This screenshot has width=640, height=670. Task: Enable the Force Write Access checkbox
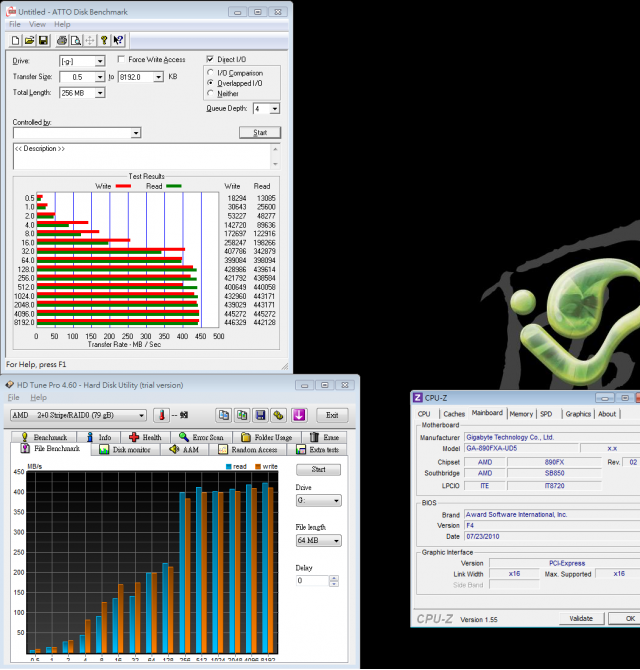click(x=121, y=59)
